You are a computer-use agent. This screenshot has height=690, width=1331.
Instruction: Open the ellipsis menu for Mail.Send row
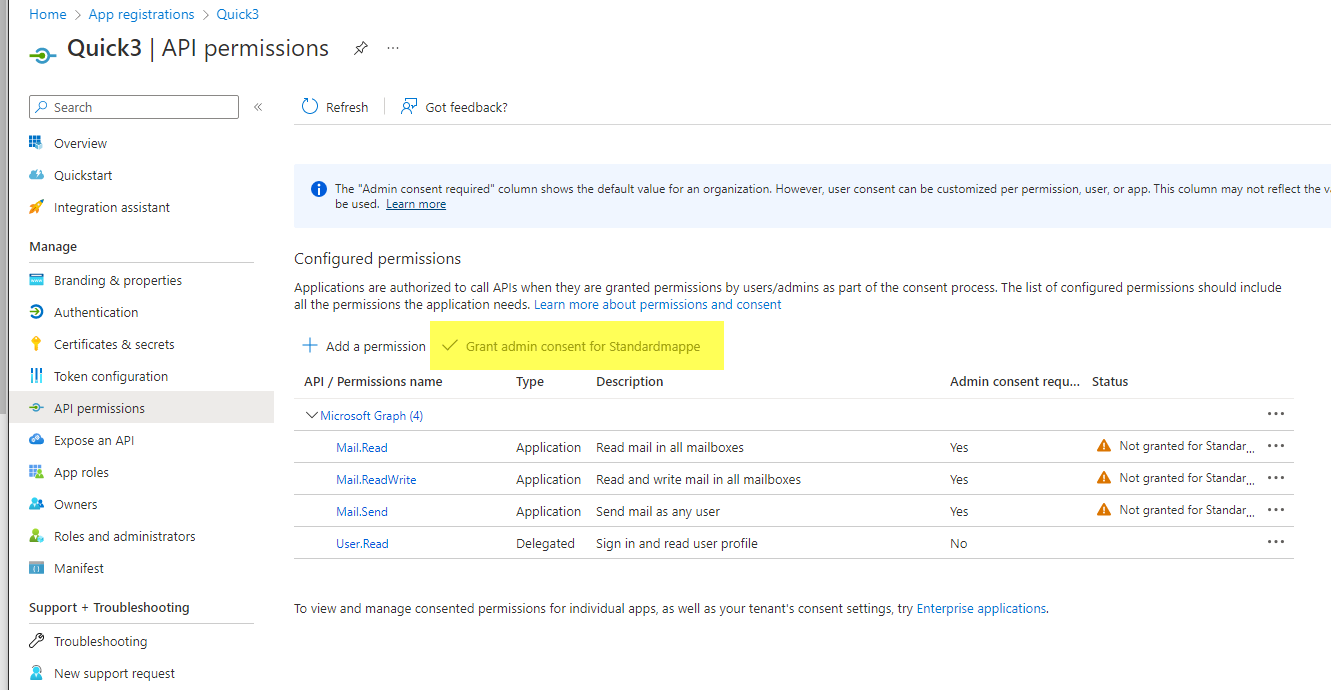(x=1275, y=510)
